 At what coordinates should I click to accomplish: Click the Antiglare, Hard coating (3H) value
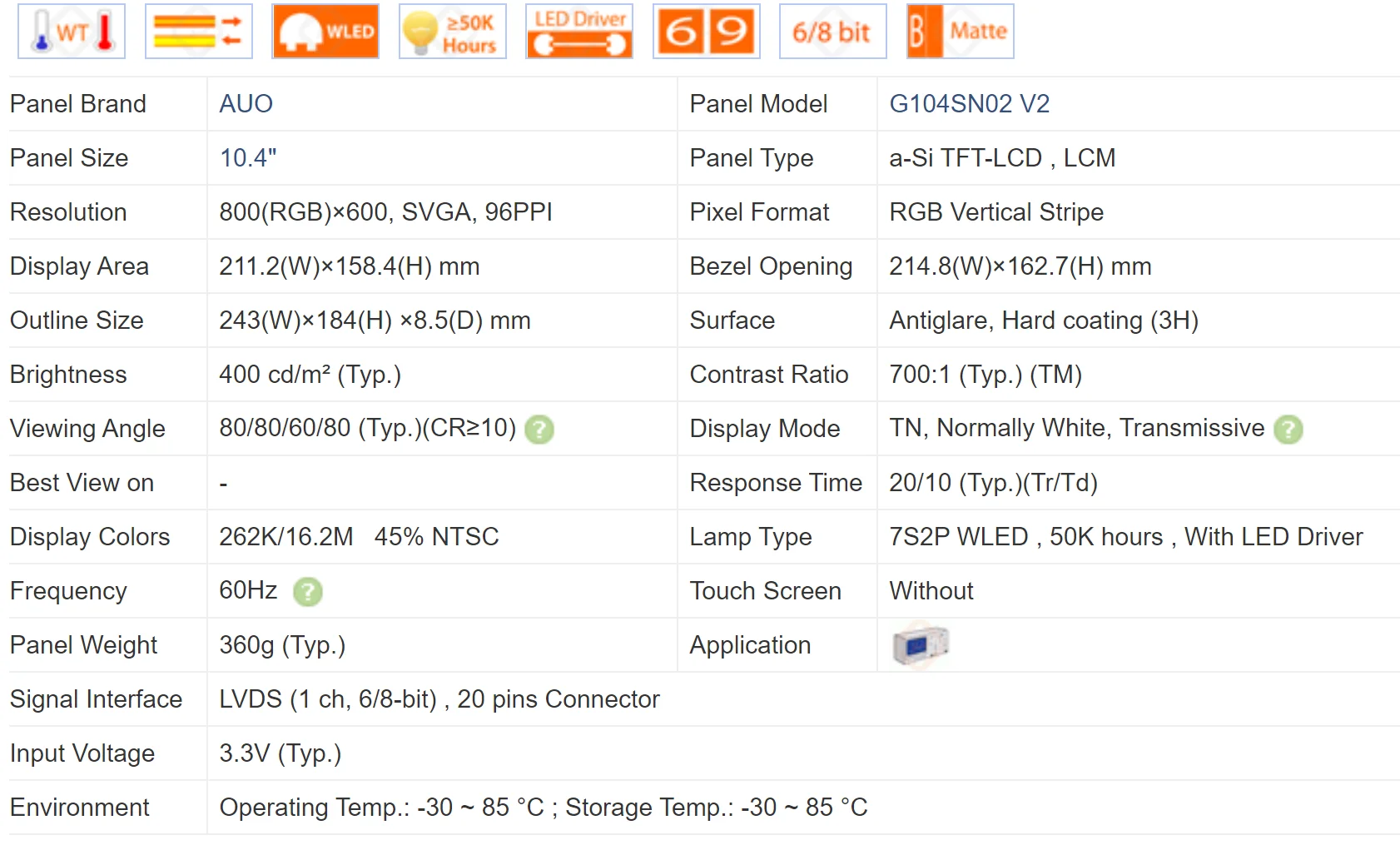1044,321
